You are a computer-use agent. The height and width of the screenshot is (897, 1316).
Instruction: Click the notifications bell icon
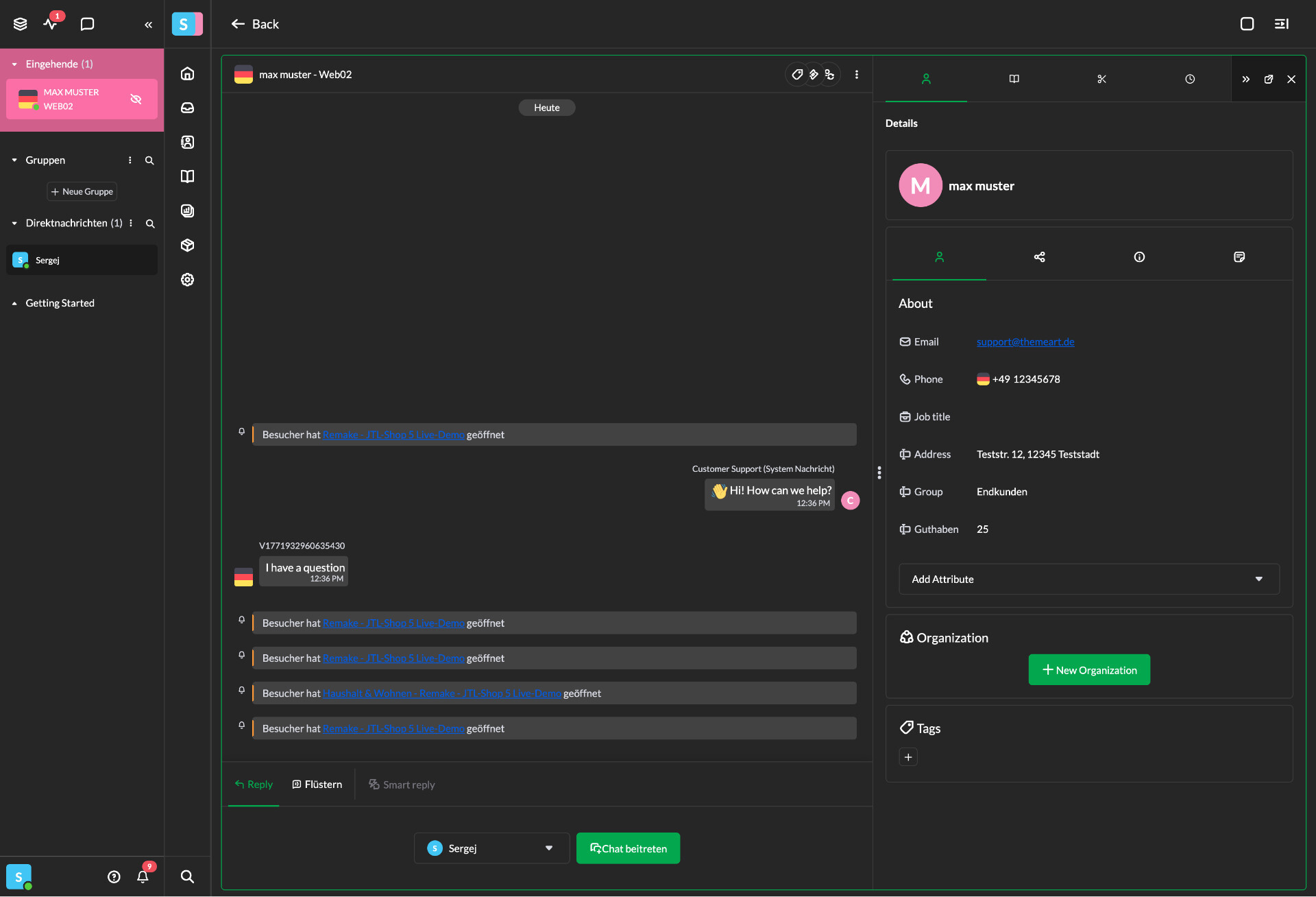pos(143,876)
